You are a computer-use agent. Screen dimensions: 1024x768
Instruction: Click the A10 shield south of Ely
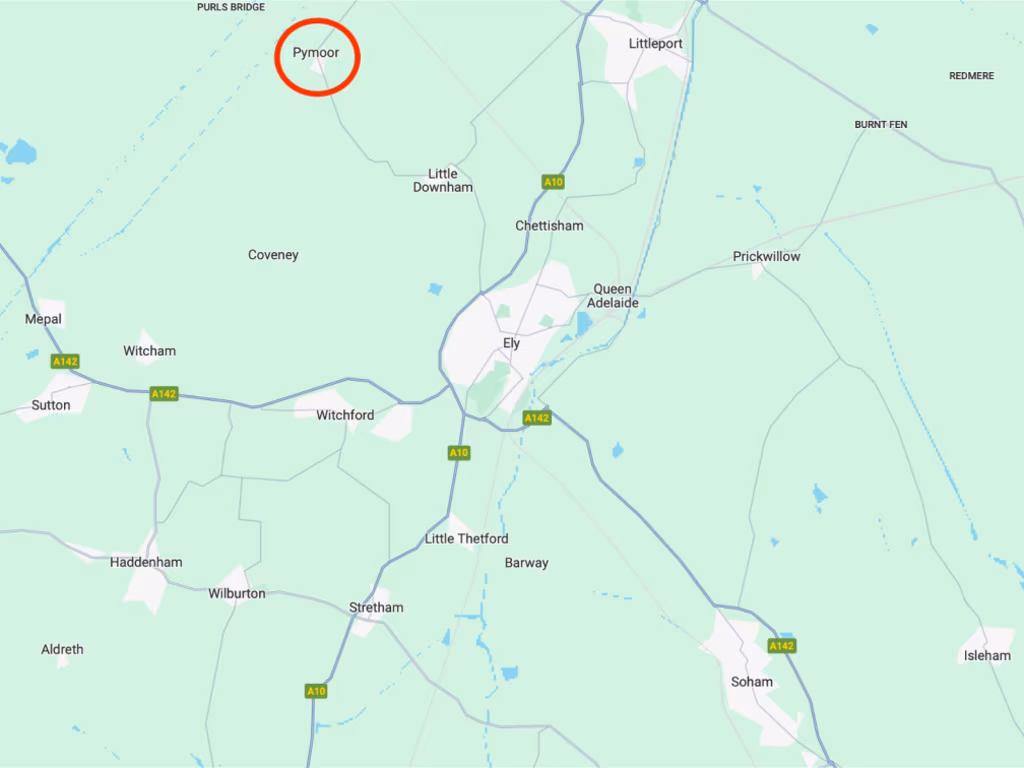[458, 453]
